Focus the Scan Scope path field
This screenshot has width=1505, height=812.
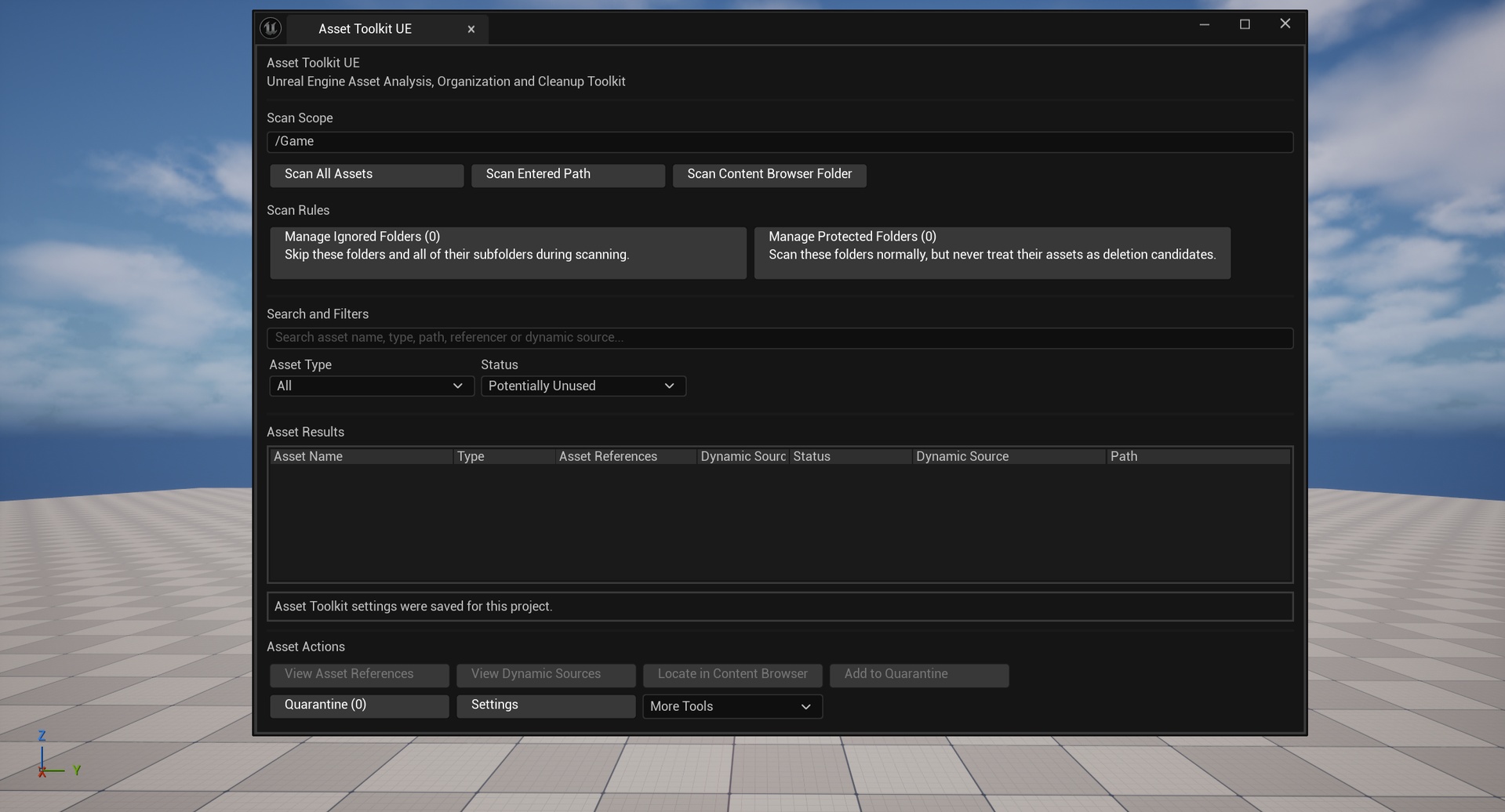[x=780, y=142]
